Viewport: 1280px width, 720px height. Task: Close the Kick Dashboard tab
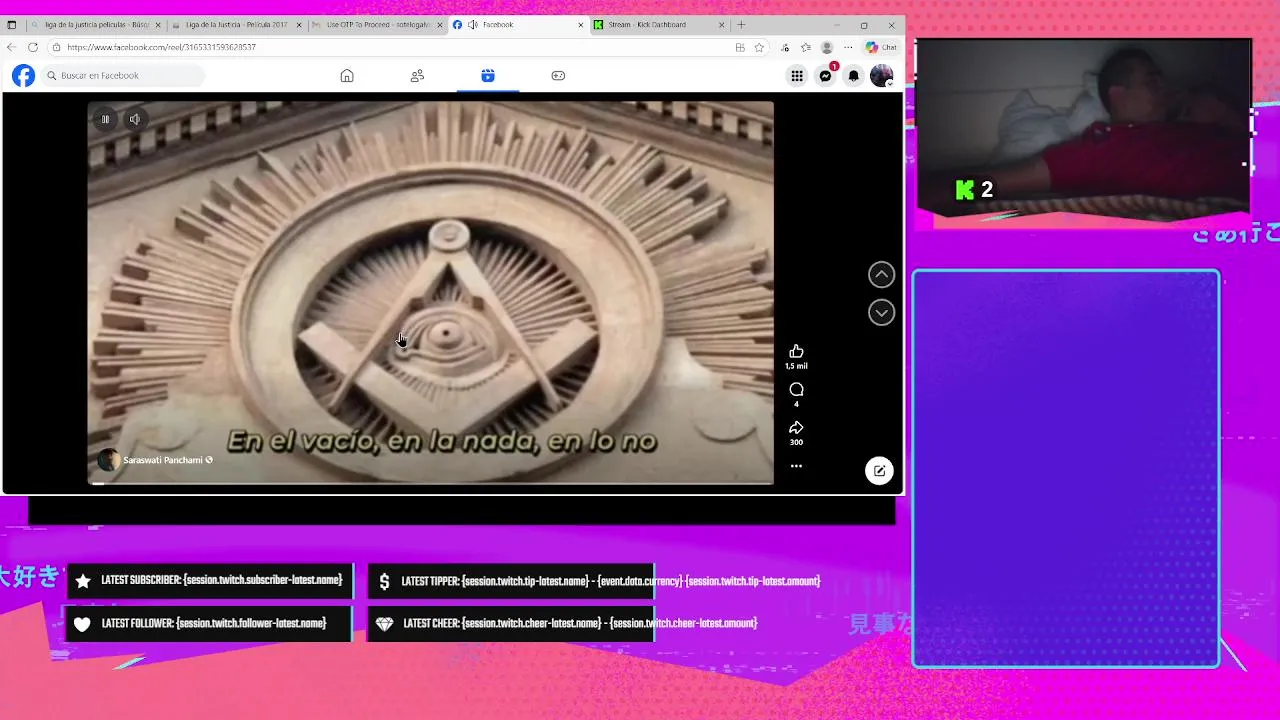tap(721, 25)
